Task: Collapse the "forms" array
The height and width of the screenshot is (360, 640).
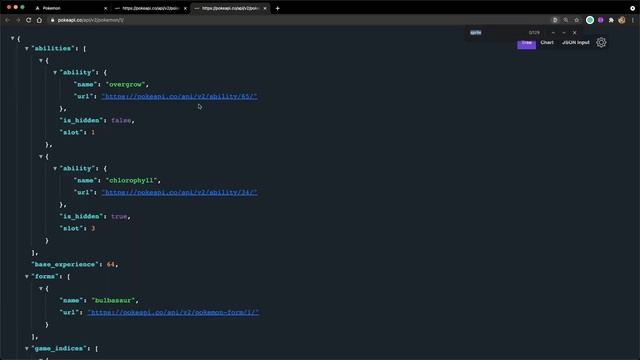Action: pos(27,276)
